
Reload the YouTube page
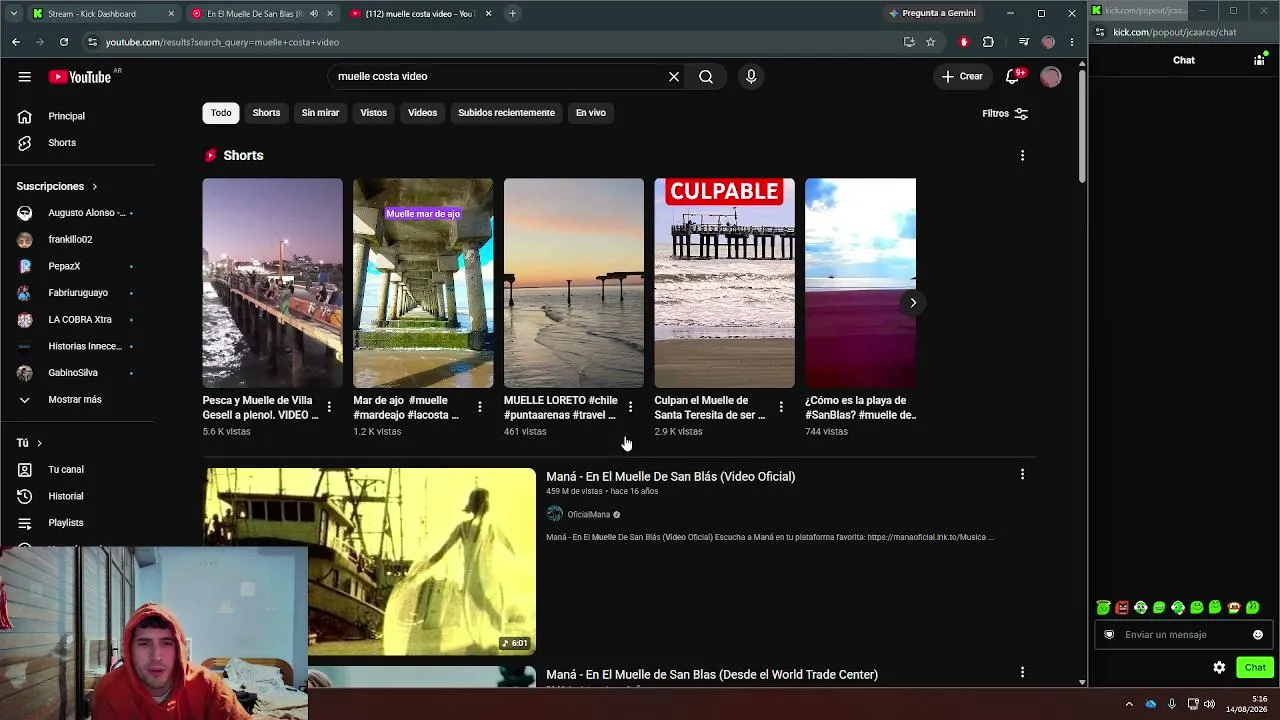click(x=64, y=42)
